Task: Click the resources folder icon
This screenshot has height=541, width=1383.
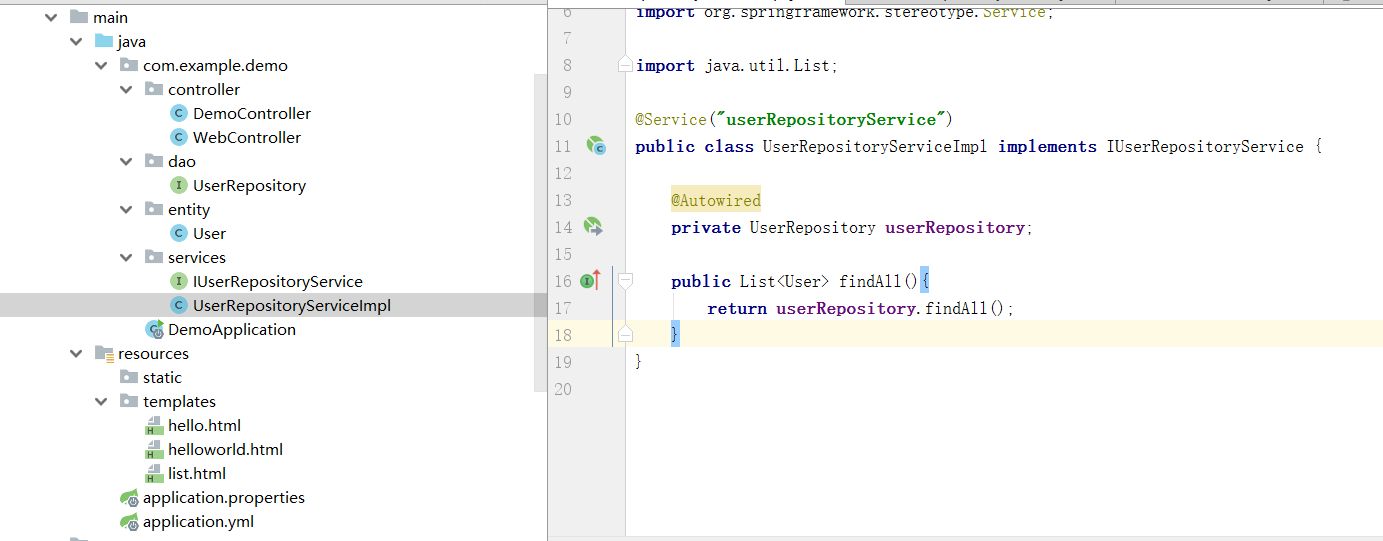Action: tap(103, 353)
